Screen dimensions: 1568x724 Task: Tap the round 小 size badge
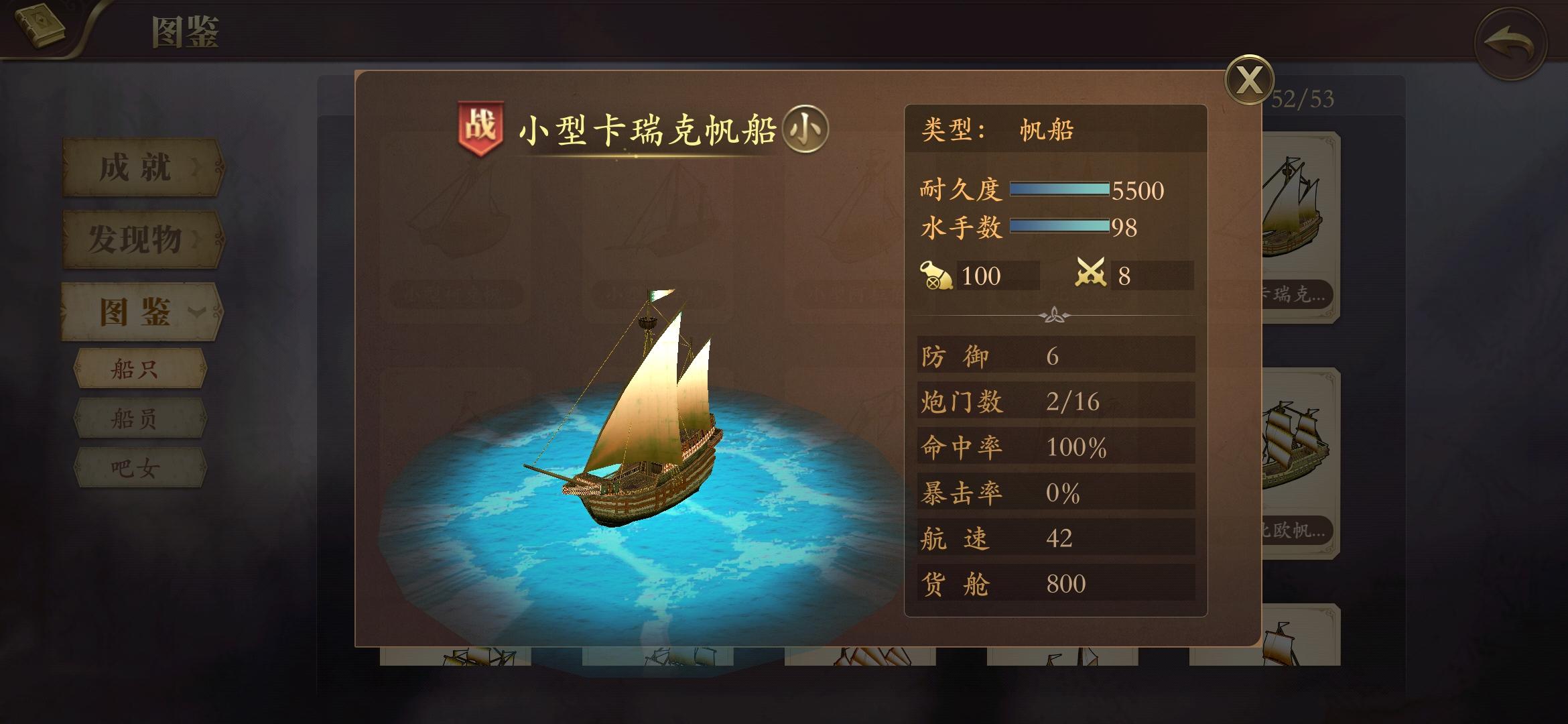point(805,128)
